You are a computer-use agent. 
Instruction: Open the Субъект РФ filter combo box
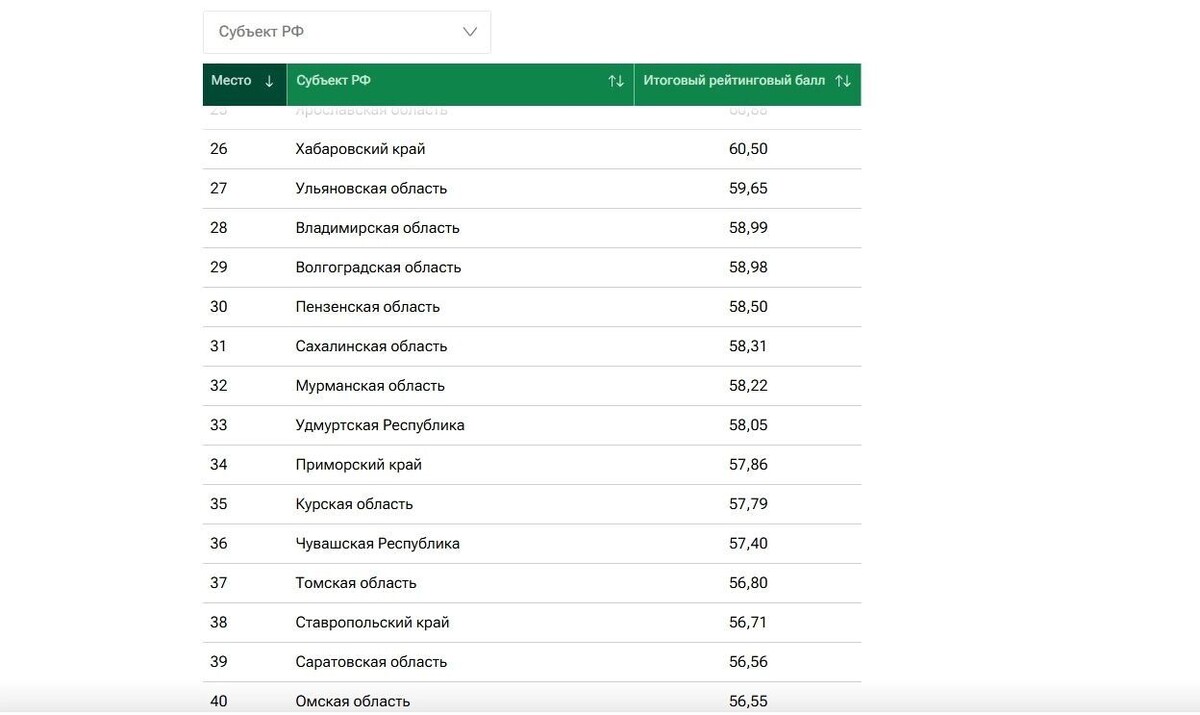[x=346, y=32]
